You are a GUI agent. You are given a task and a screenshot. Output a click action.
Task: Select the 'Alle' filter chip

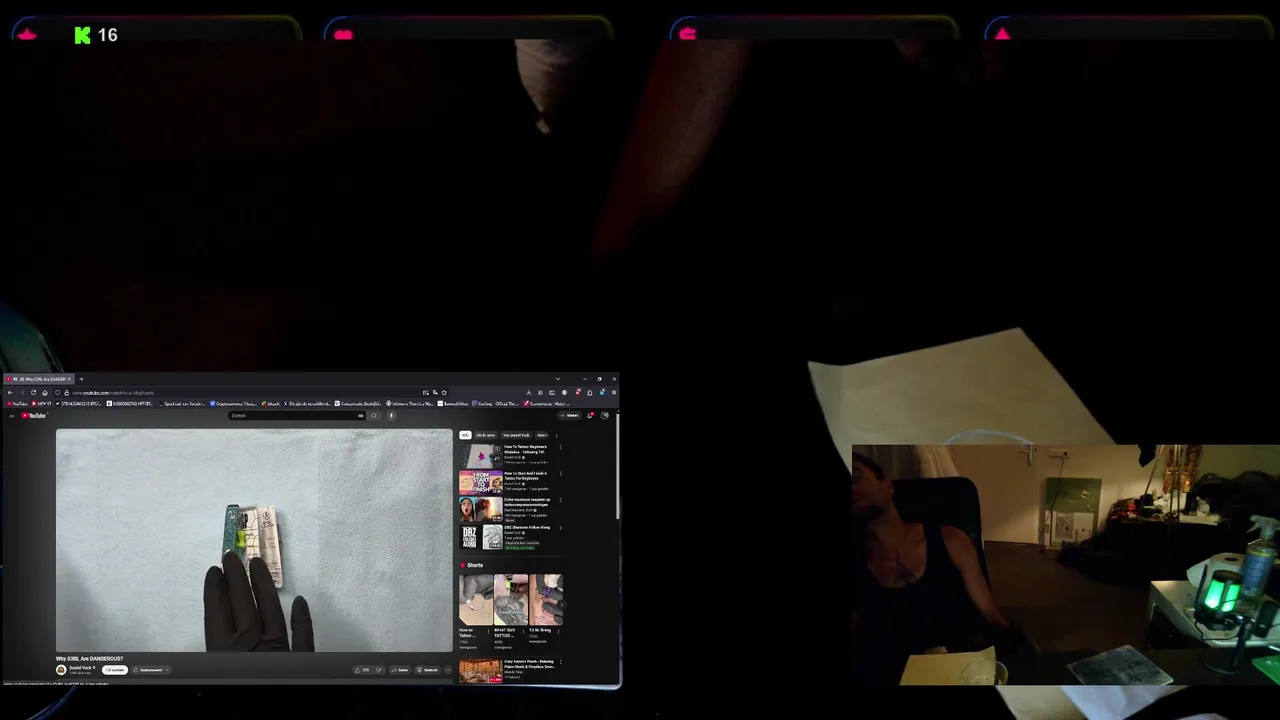[465, 435]
